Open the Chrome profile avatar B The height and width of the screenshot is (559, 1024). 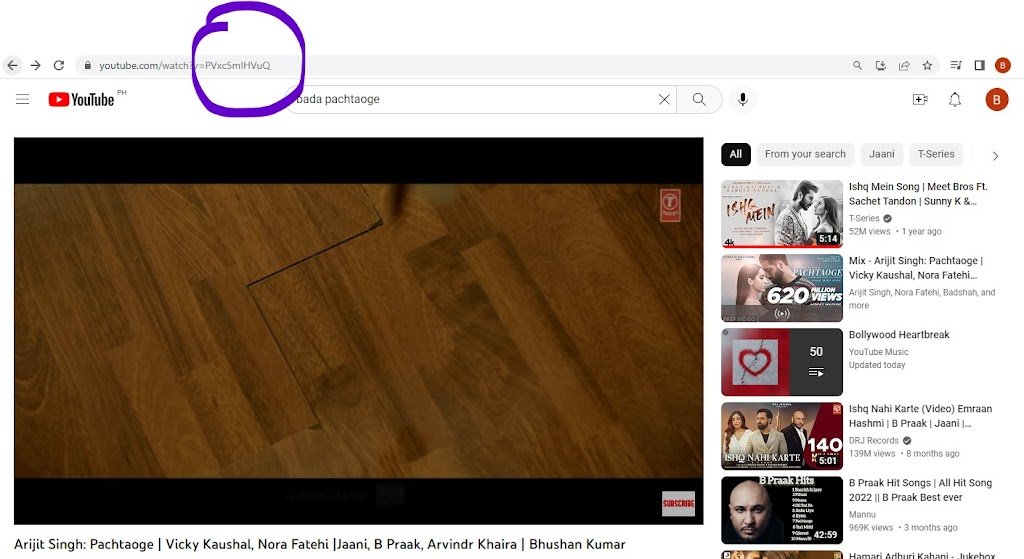pos(1002,65)
